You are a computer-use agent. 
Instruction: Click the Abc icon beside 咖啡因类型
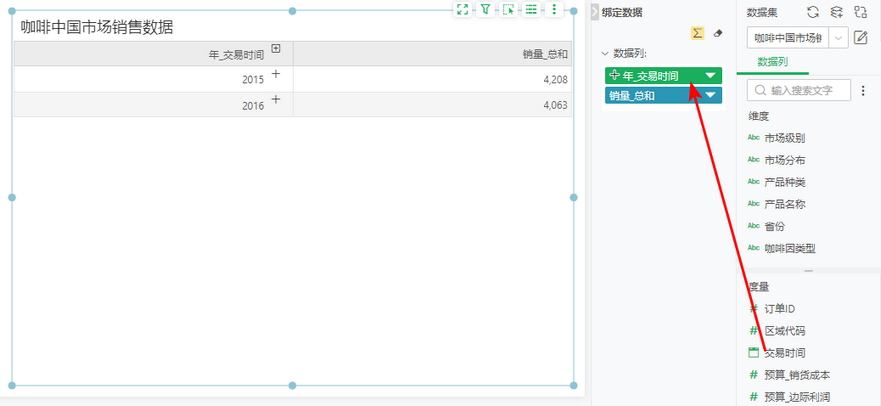point(753,248)
